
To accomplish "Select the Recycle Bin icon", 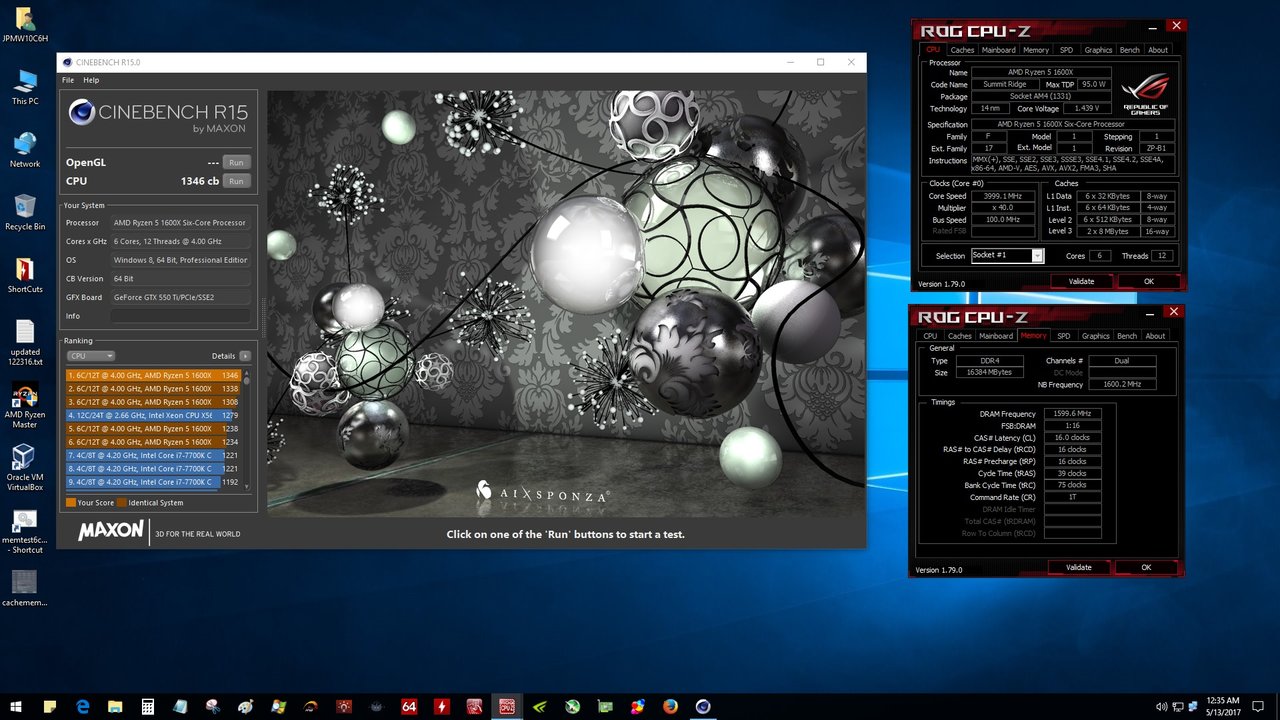I will pyautogui.click(x=25, y=212).
